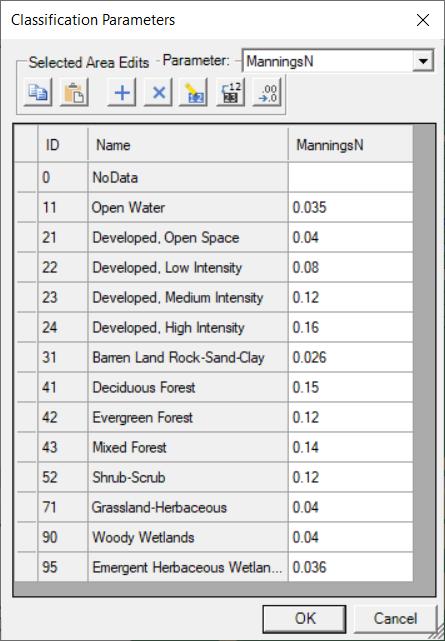Open the Parameter dropdown arrow
Screen dimensions: 445x641
point(423,61)
